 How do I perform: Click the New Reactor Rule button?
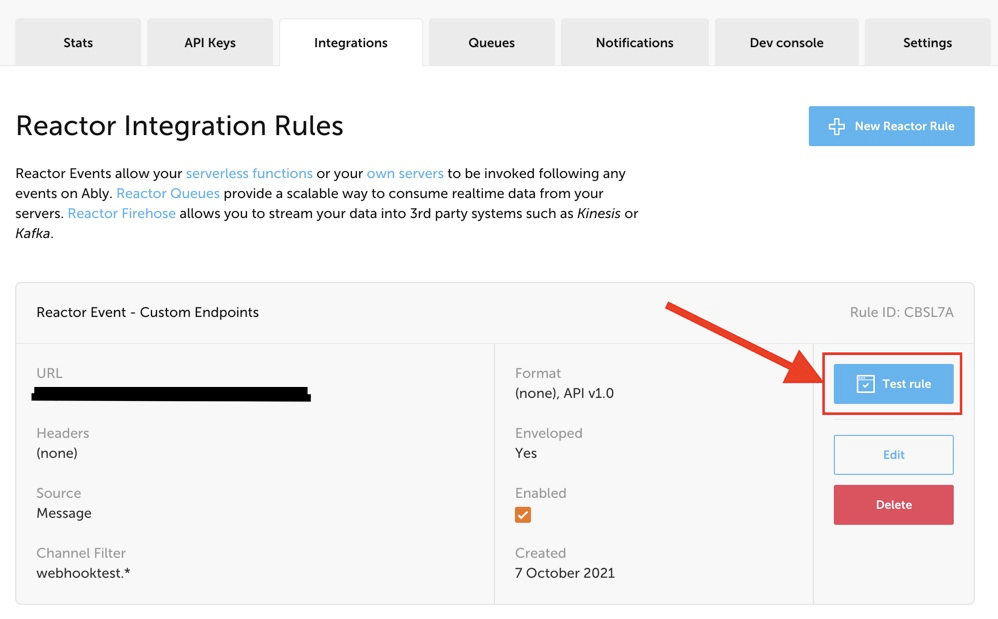tap(891, 126)
